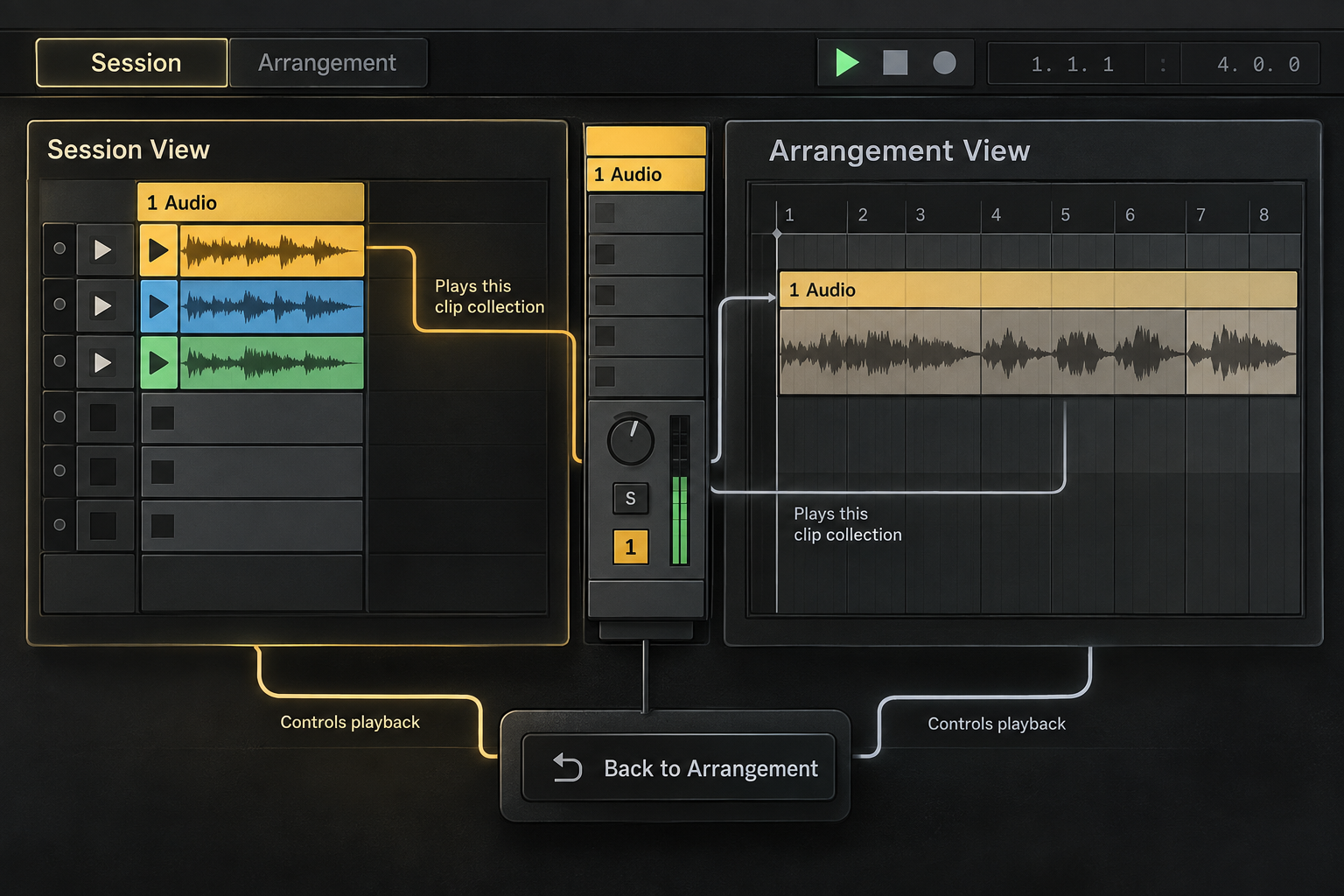Click the fourth empty slot in the mixer strip
The image size is (1344, 896).
tap(646, 336)
